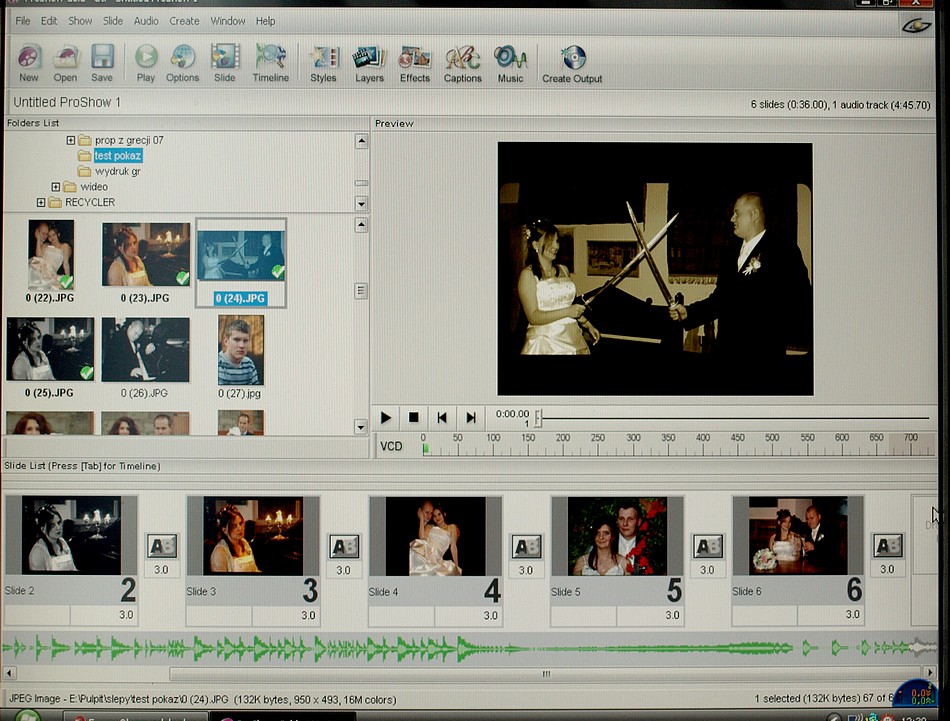This screenshot has width=950, height=721.
Task: Open the Layers toolbar icon
Action: 369,58
